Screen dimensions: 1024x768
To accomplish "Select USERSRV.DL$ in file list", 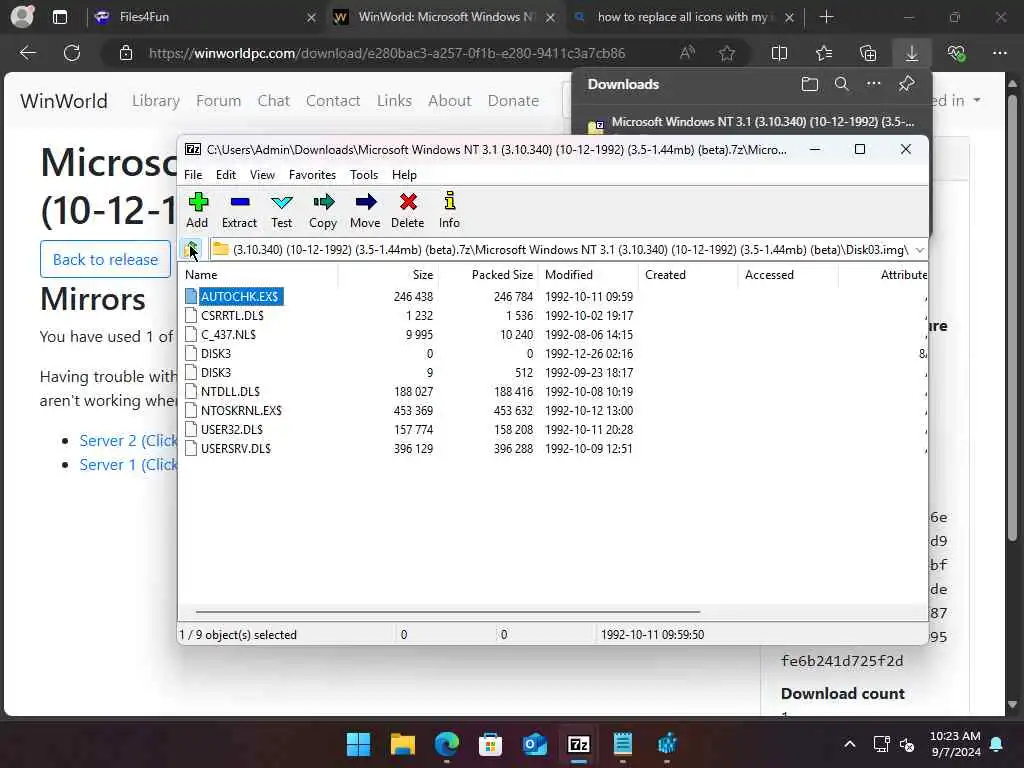I will pos(235,449).
